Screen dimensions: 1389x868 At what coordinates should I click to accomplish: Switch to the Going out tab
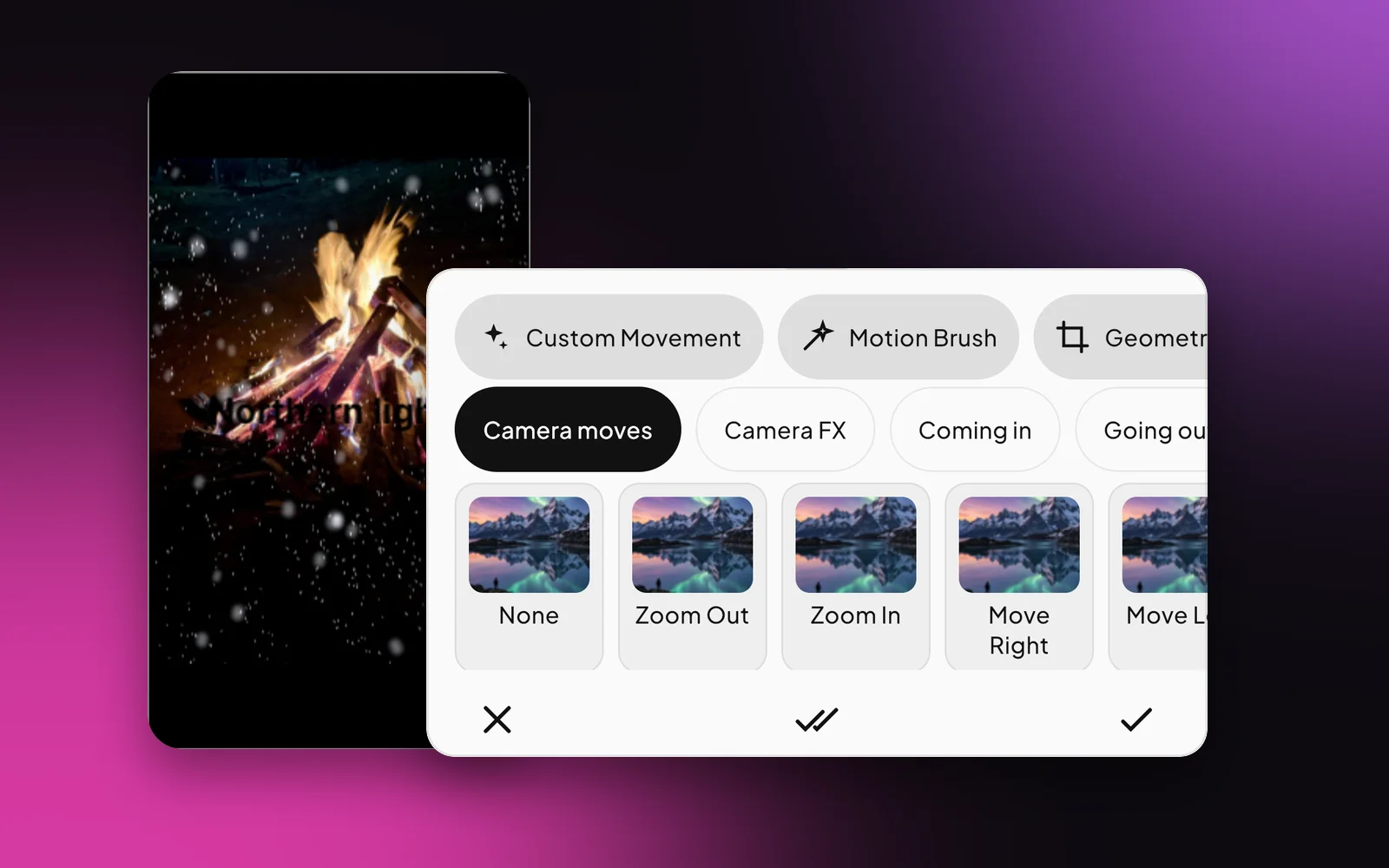click(x=1142, y=430)
